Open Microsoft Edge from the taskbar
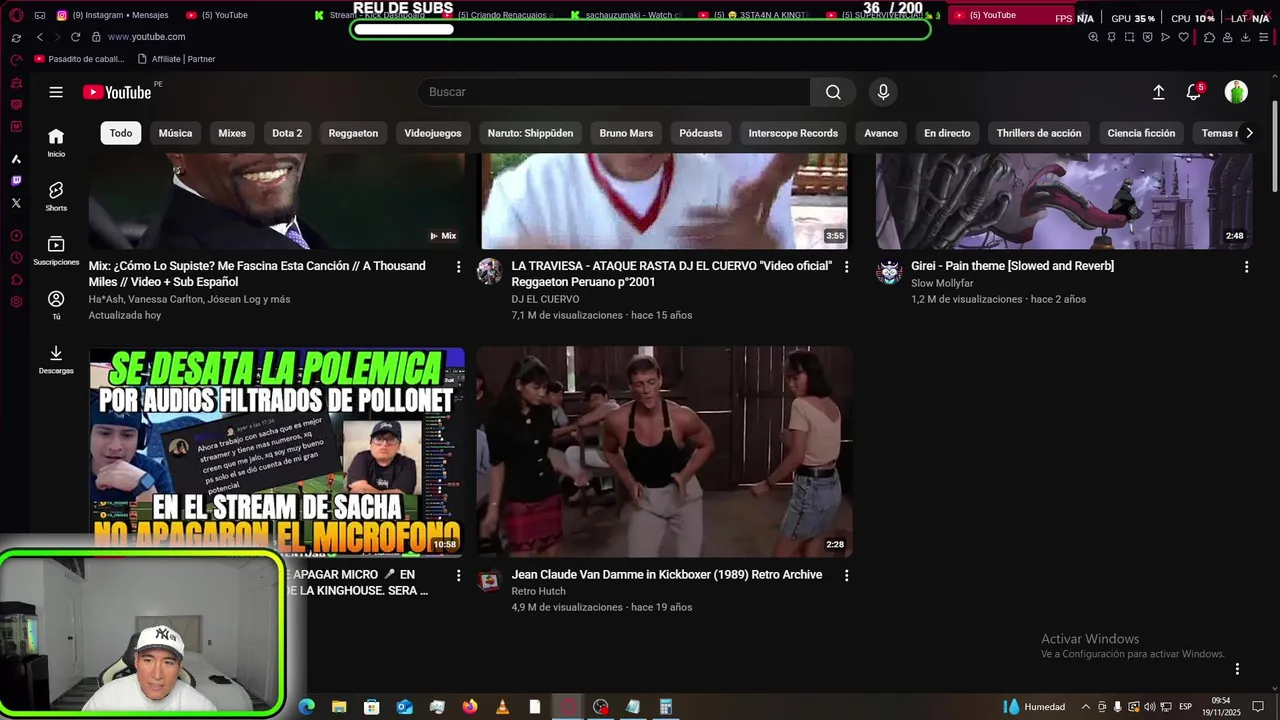 coord(307,707)
